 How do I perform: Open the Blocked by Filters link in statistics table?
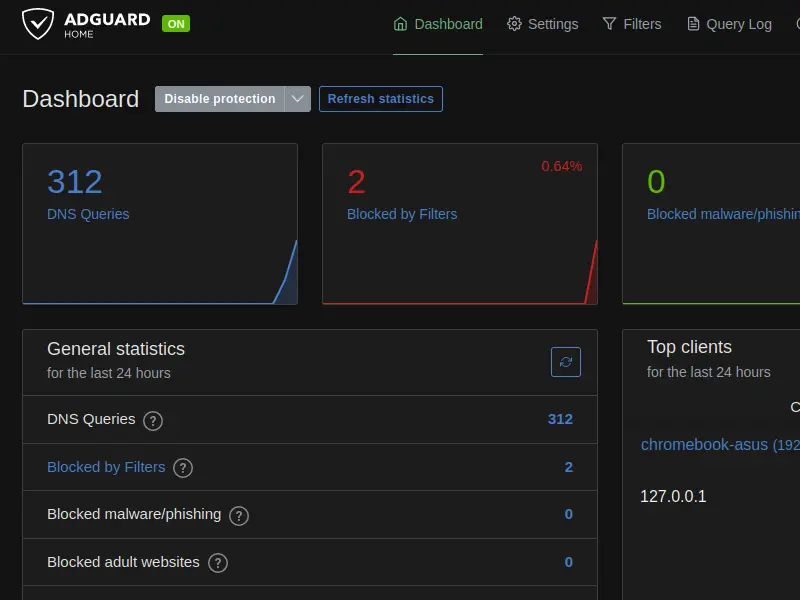[106, 467]
